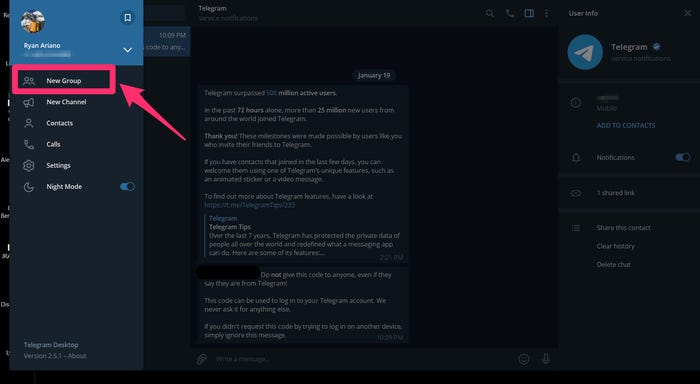Click the Calls phone icon
This screenshot has height=384, width=700.
[x=29, y=144]
